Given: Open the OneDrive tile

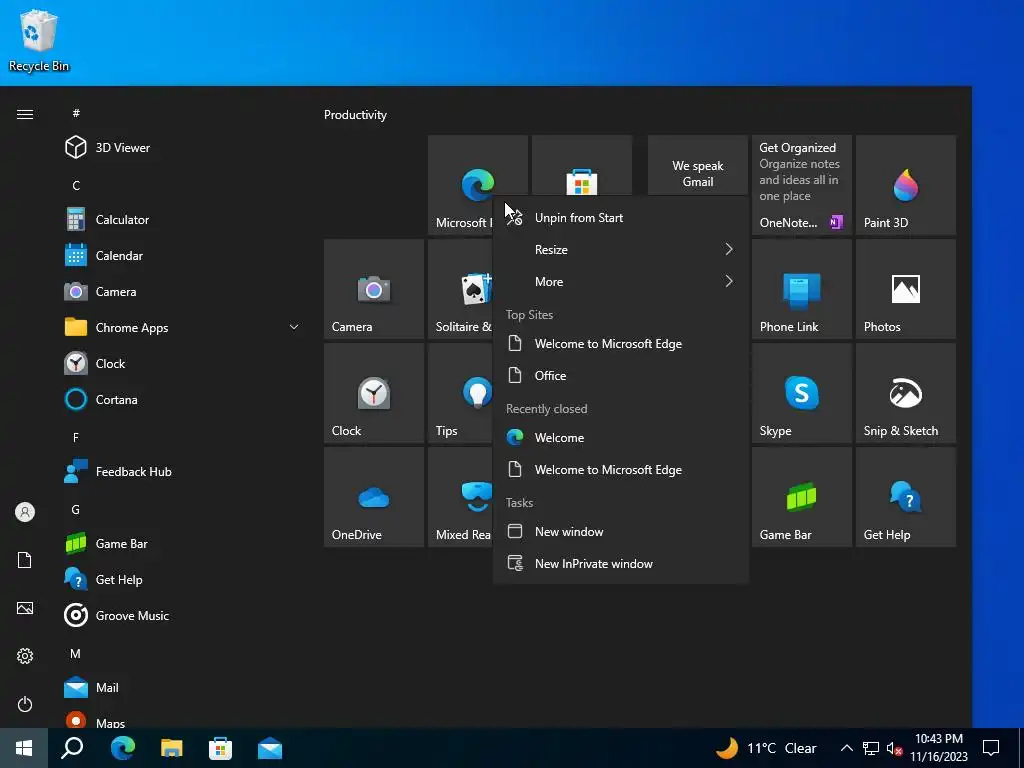Looking at the screenshot, I should (374, 497).
